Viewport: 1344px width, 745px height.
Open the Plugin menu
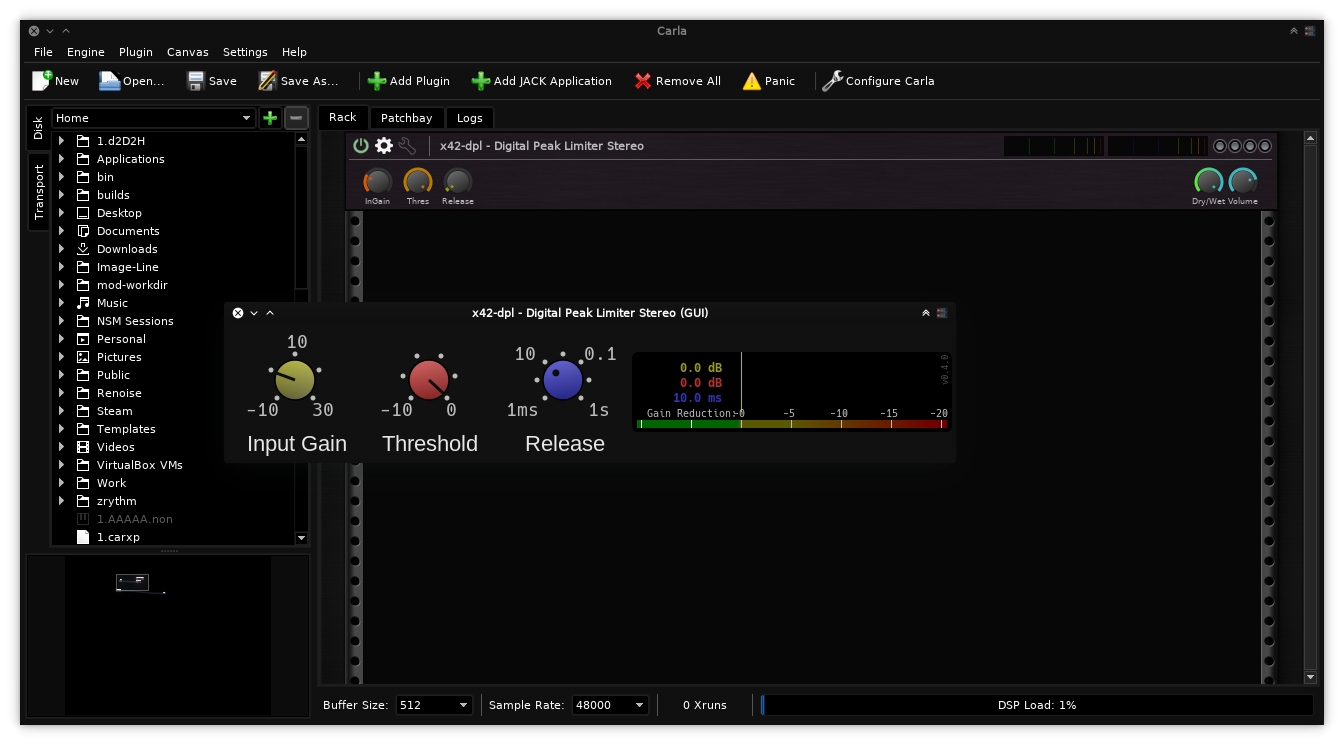tap(136, 52)
